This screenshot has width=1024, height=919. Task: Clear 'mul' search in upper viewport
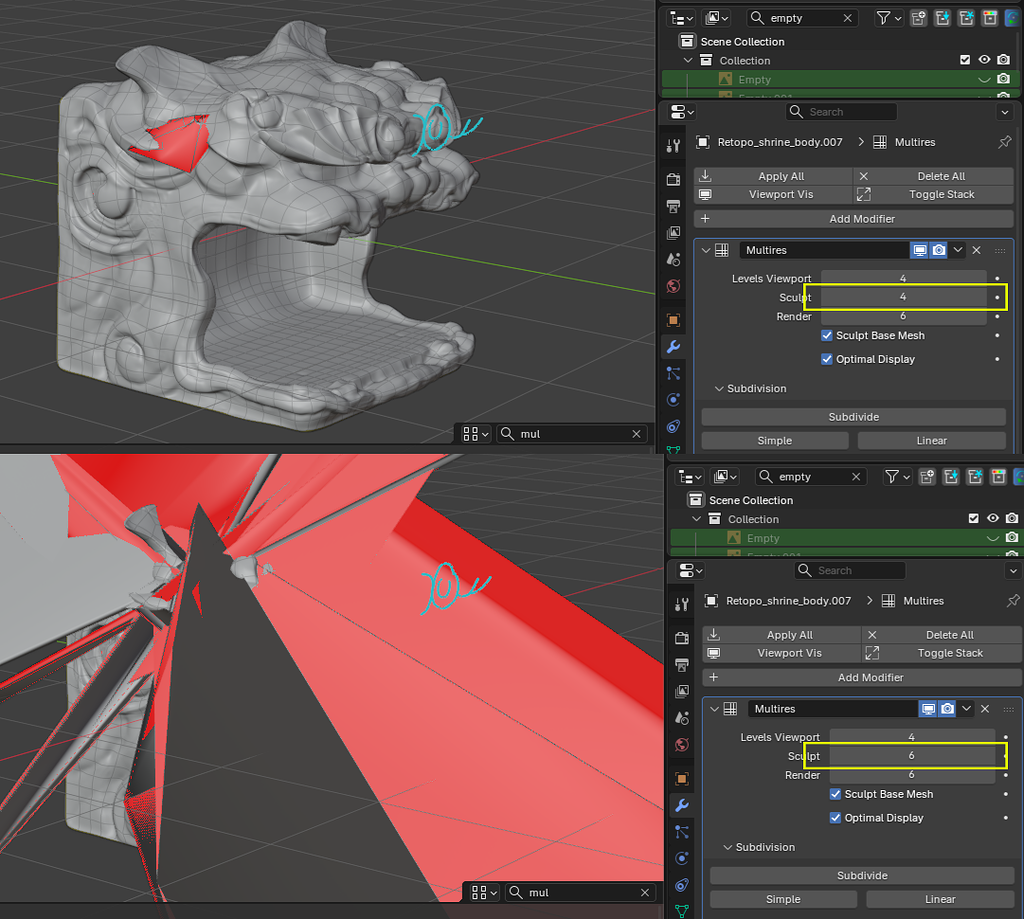click(636, 434)
